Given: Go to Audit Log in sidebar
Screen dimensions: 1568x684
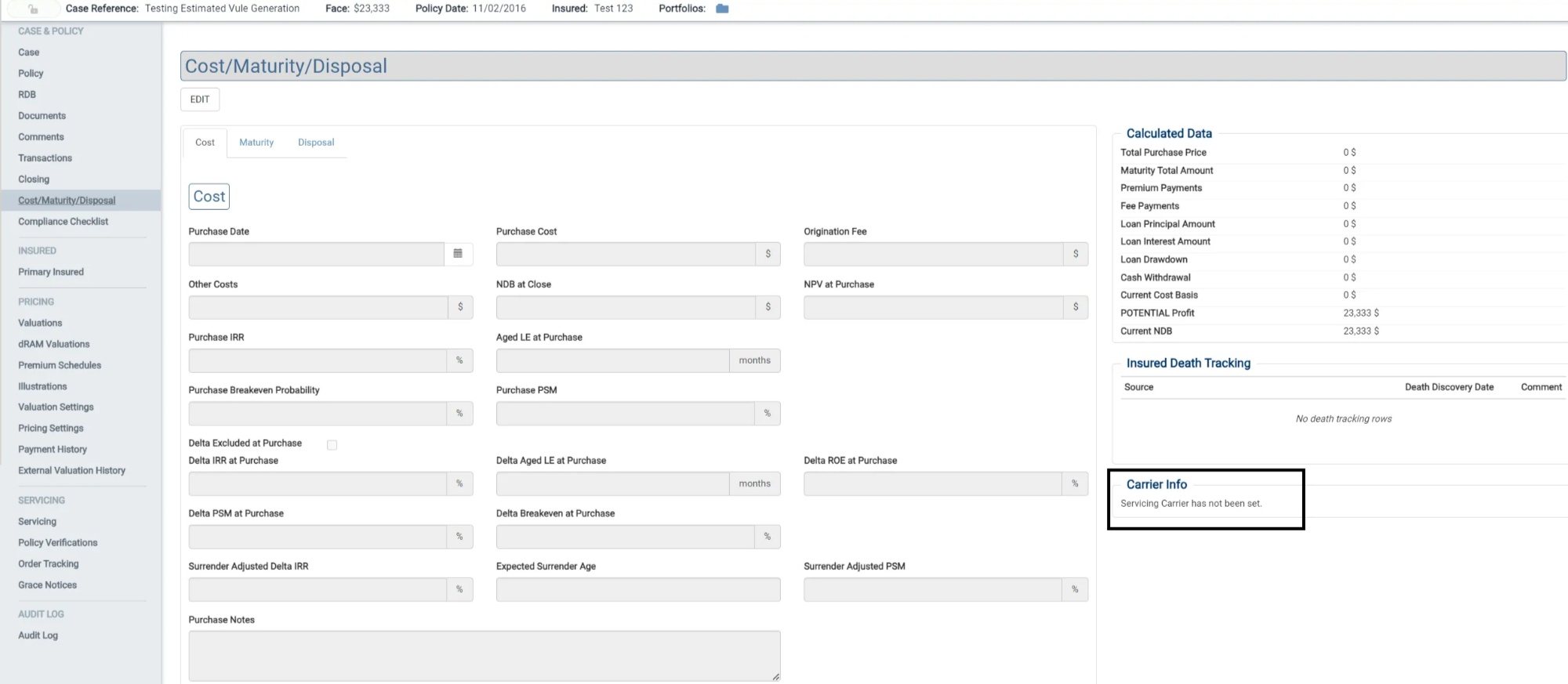Looking at the screenshot, I should coord(38,635).
